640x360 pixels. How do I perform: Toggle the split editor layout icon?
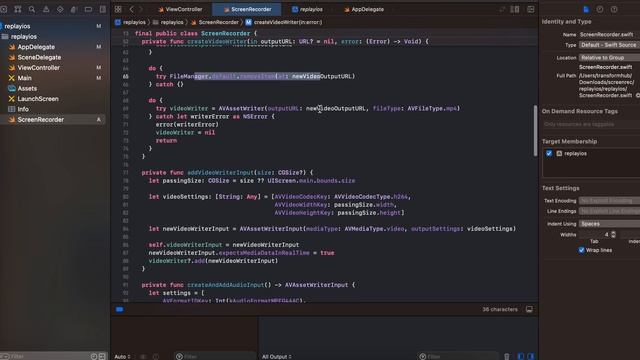tap(515, 9)
